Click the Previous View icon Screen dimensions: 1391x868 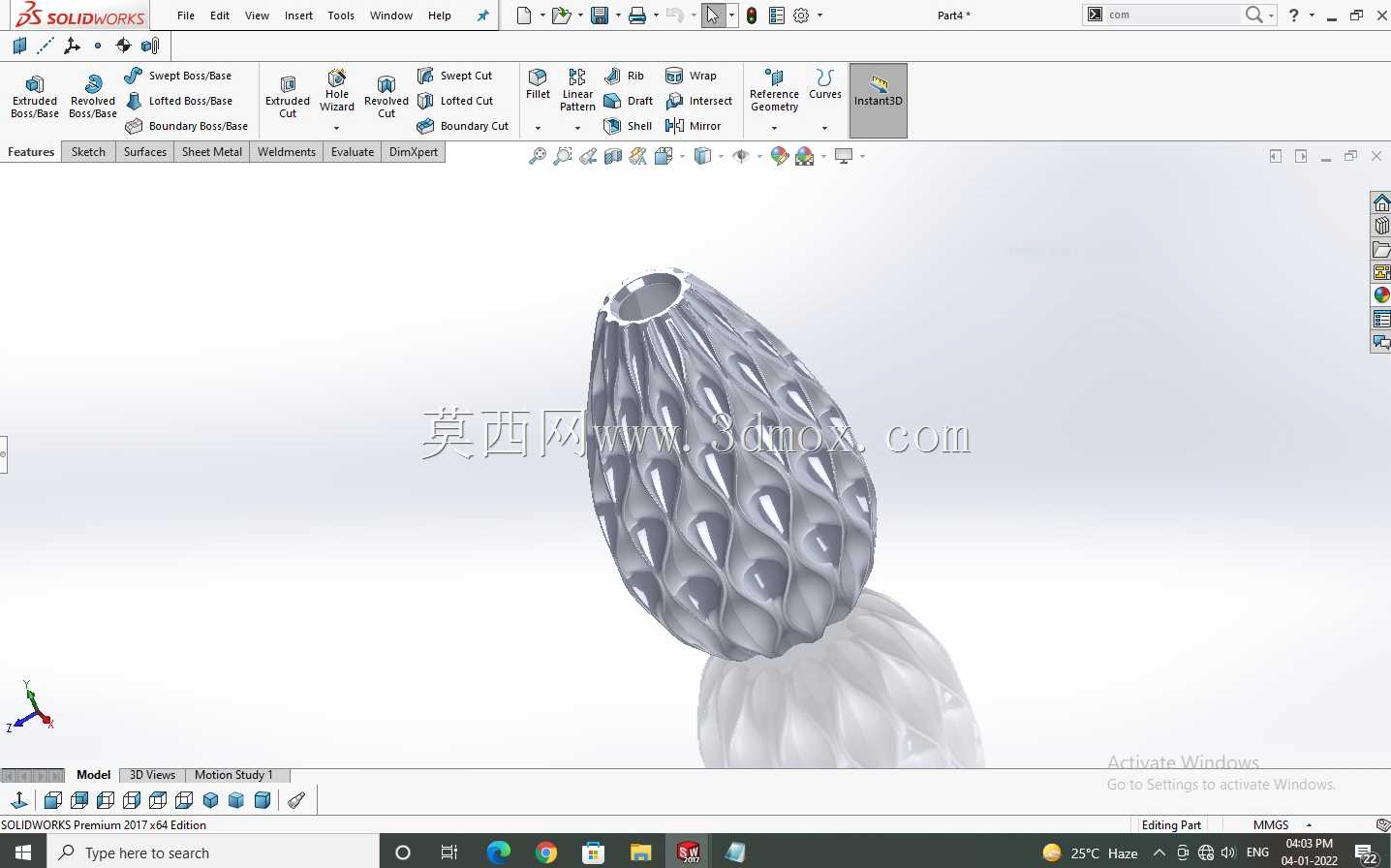pyautogui.click(x=588, y=156)
